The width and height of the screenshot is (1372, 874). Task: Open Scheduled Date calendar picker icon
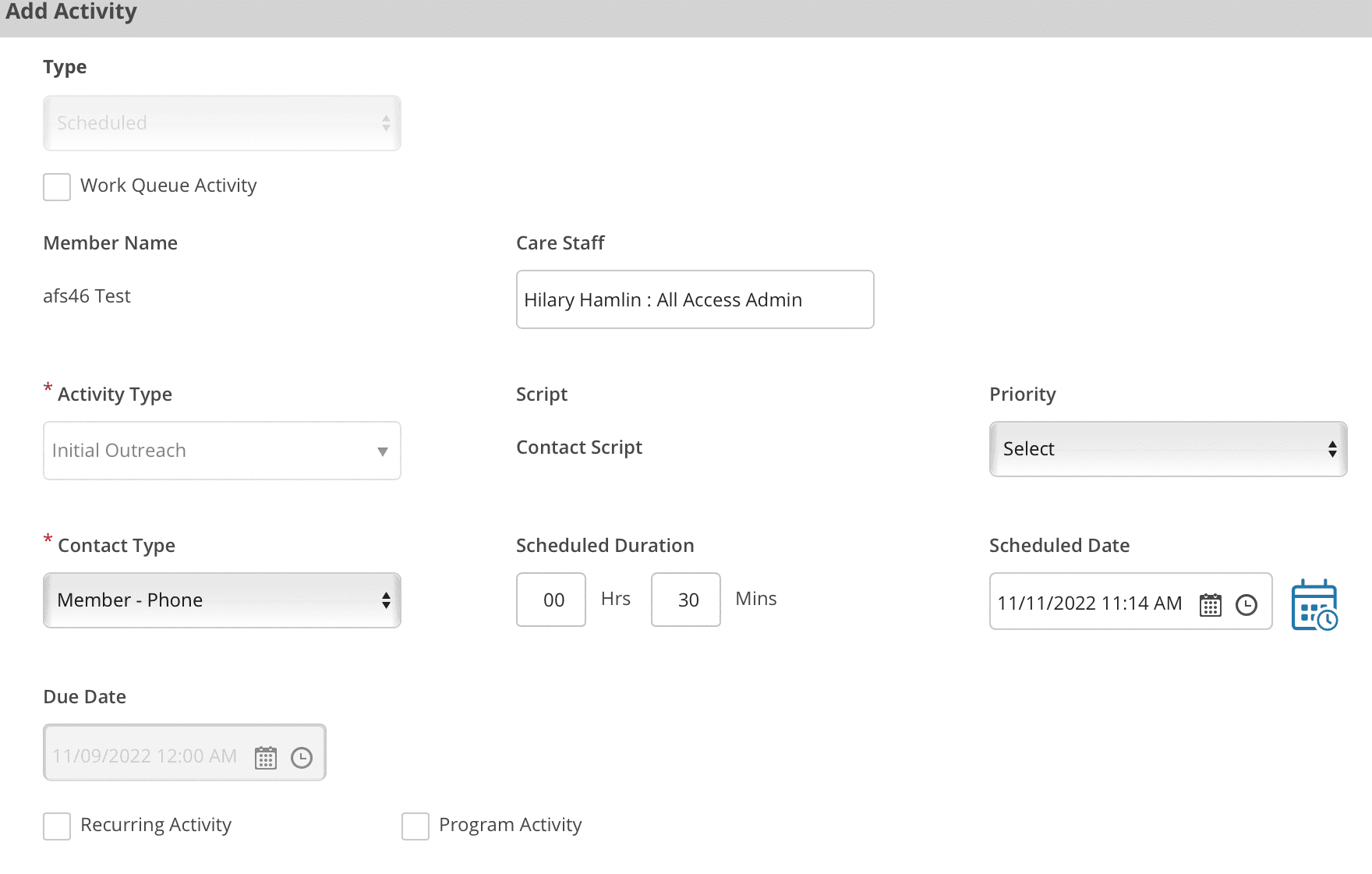pyautogui.click(x=1210, y=604)
